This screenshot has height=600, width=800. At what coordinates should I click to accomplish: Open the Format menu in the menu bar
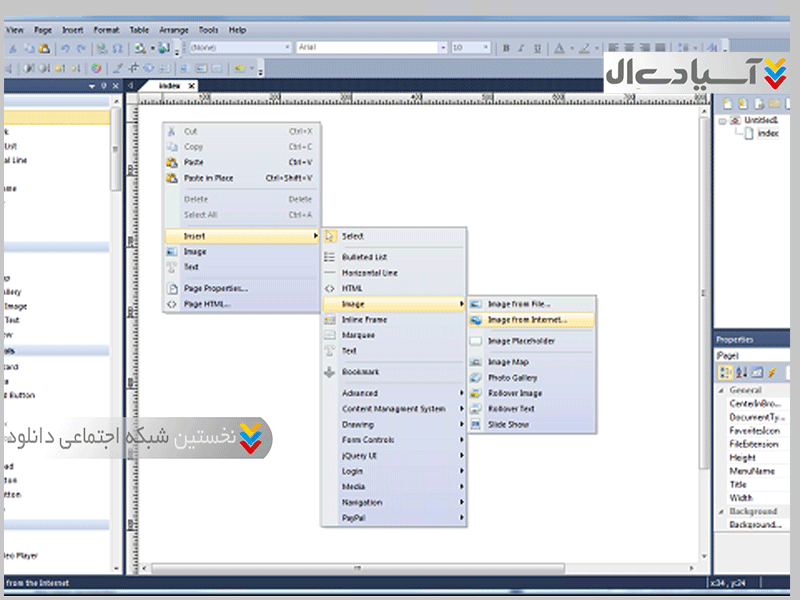(x=106, y=30)
